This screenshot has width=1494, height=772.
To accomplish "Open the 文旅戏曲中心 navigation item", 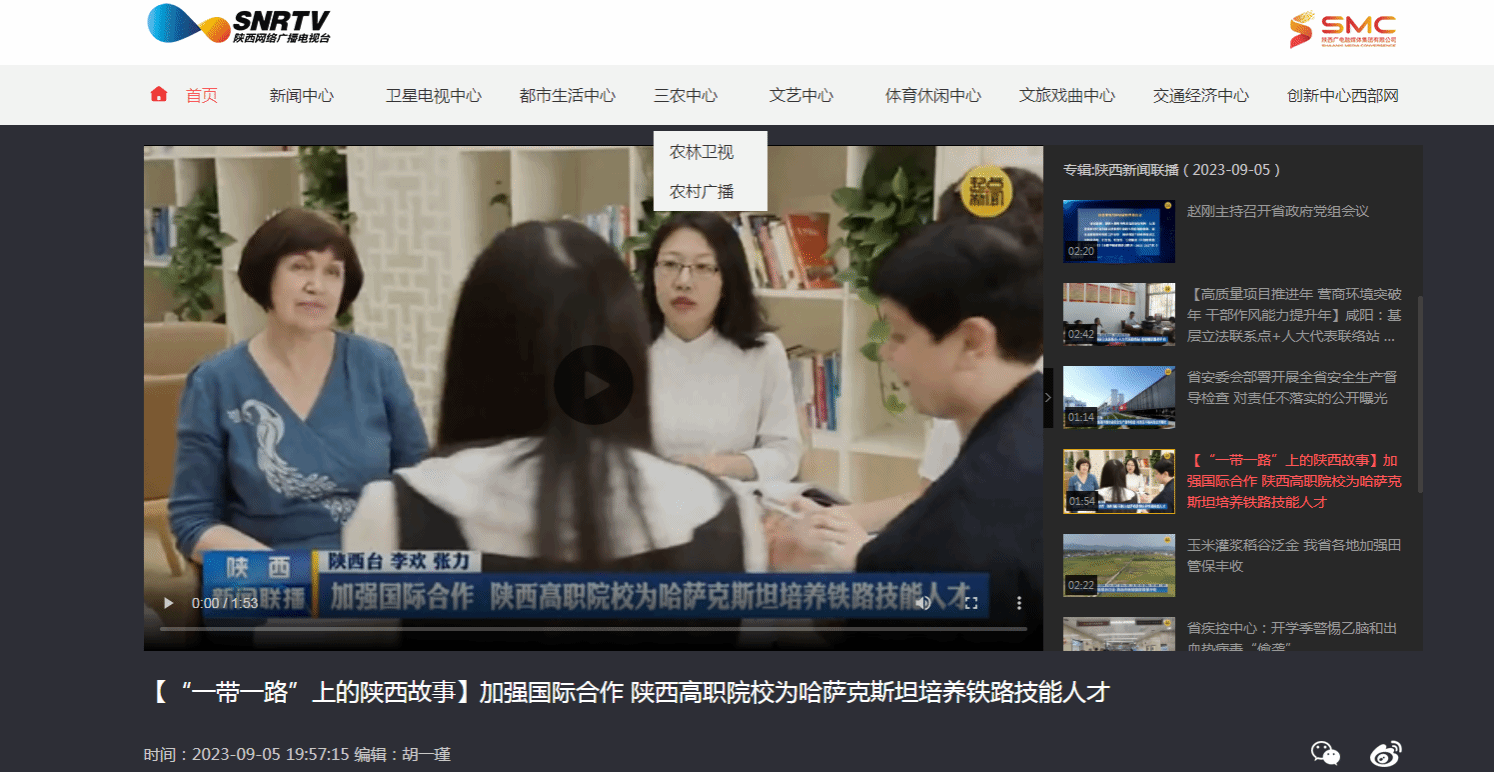I will 1066,96.
